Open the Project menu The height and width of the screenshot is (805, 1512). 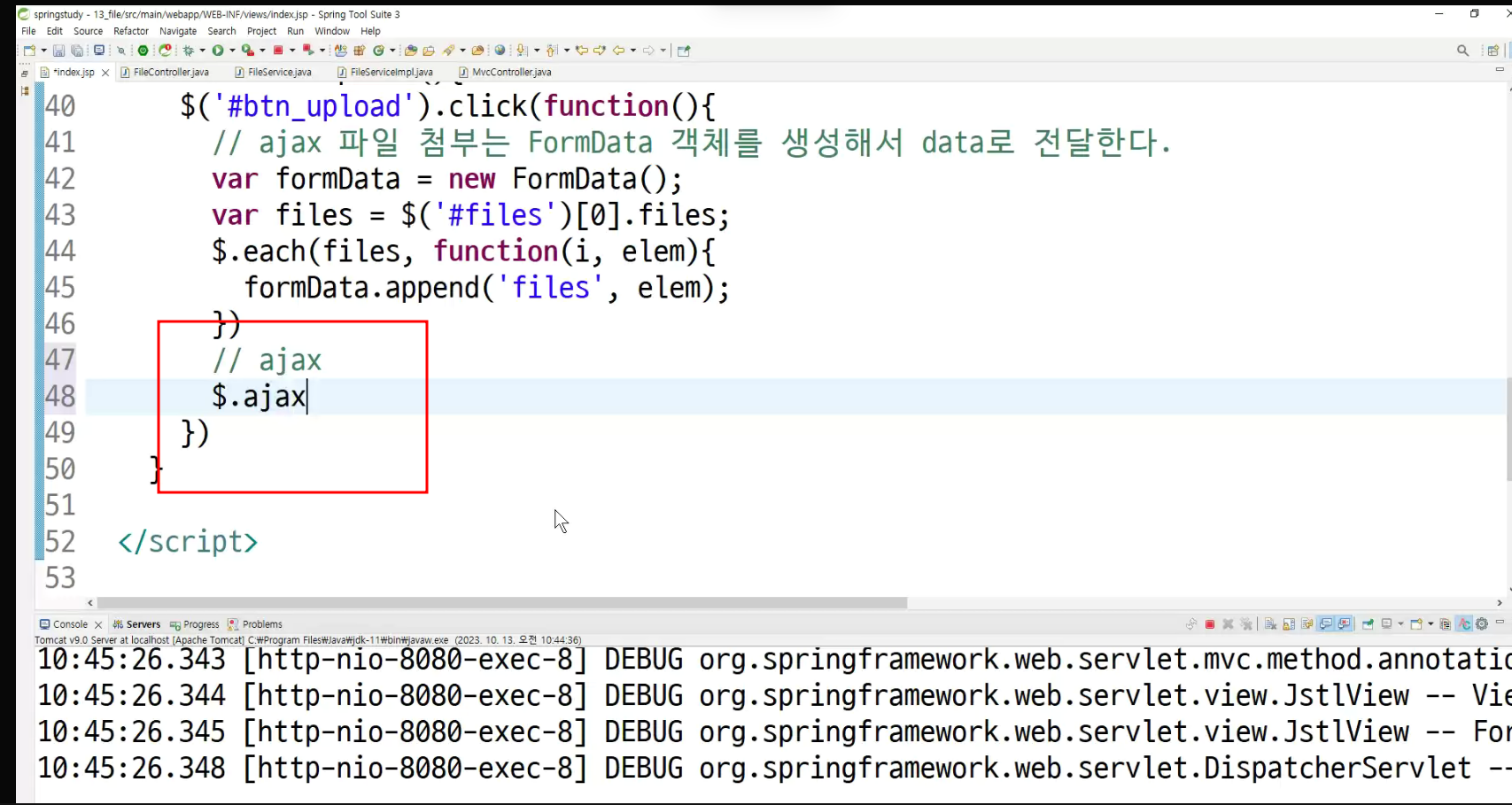point(261,31)
